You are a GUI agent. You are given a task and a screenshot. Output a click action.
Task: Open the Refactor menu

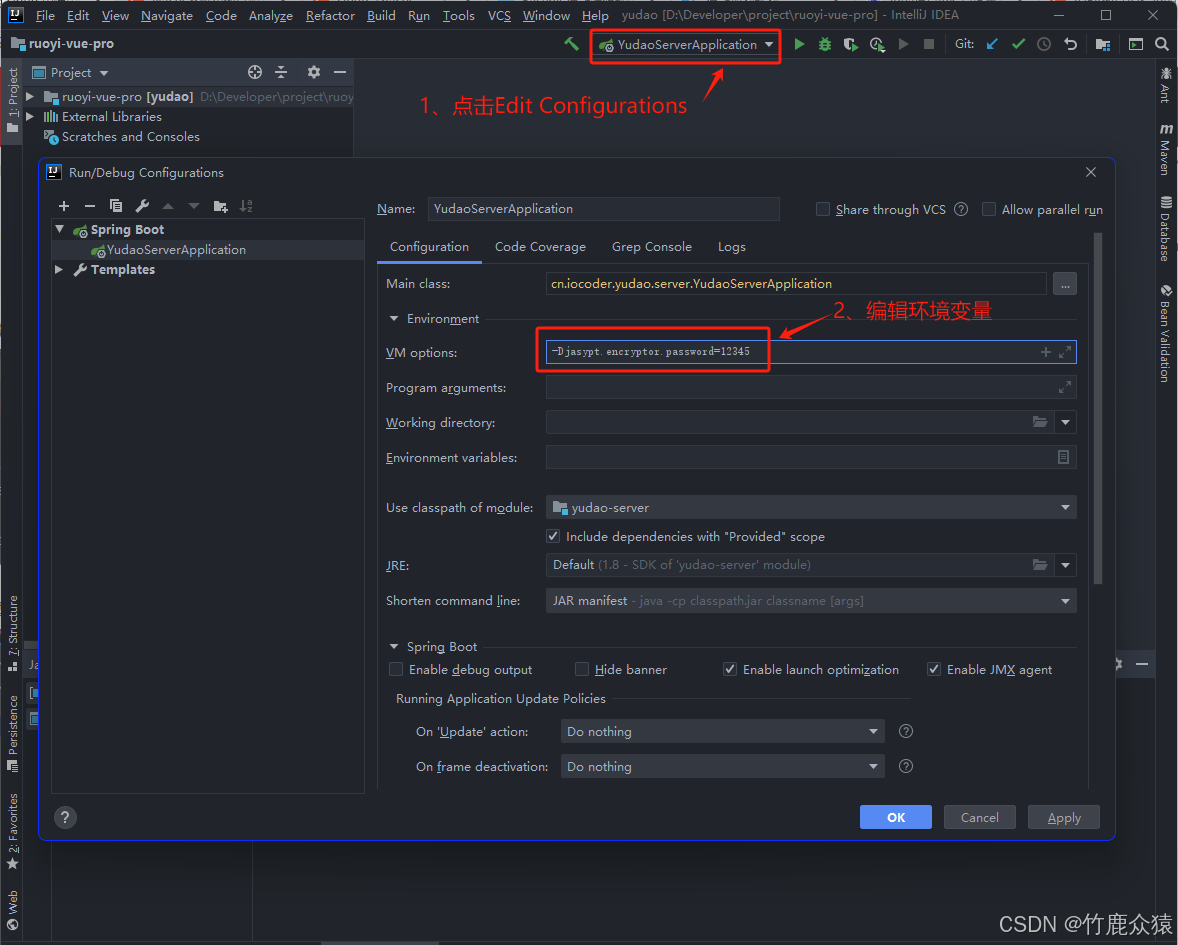coord(330,15)
